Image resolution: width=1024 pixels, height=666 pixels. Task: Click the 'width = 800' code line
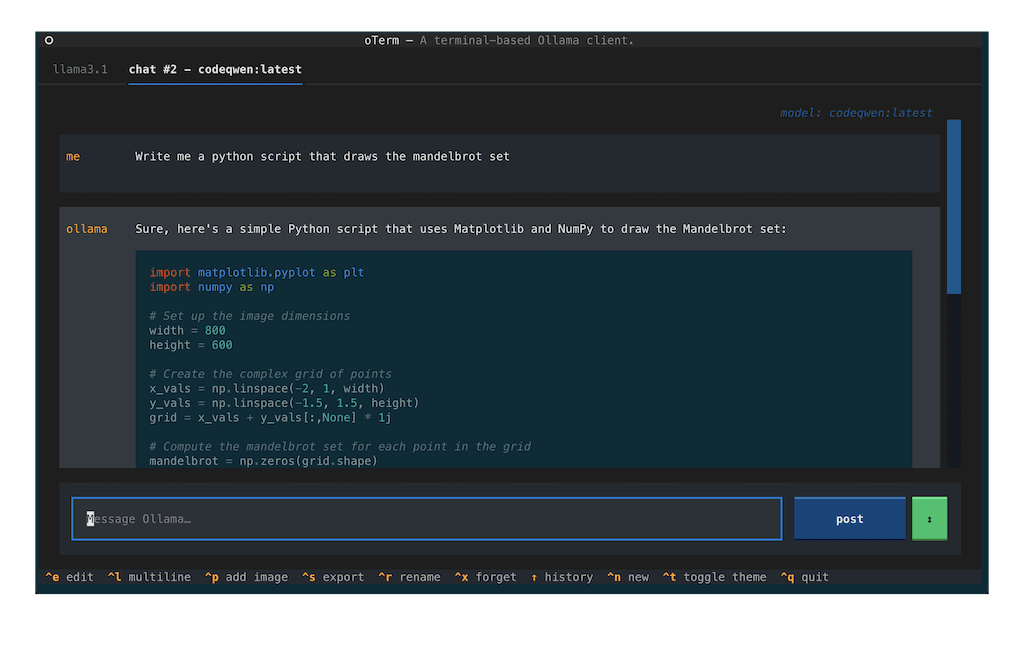(187, 330)
